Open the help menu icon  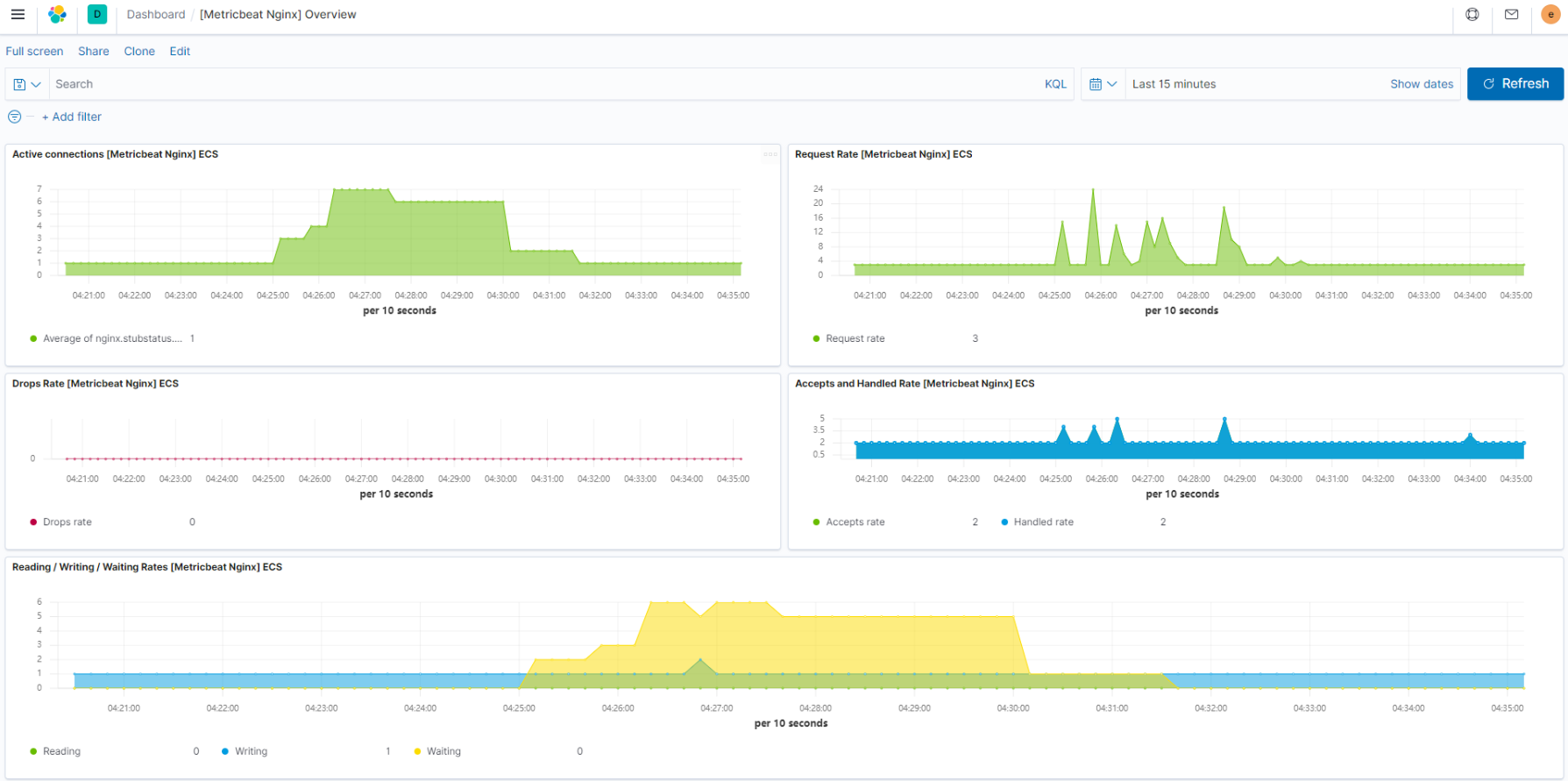pos(1472,14)
